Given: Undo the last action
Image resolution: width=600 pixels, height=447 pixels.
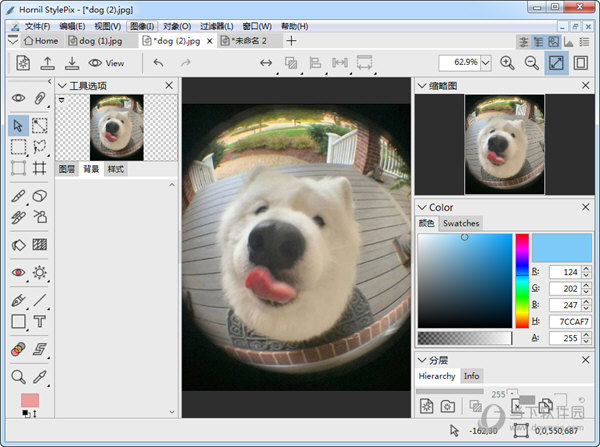Looking at the screenshot, I should click(158, 62).
